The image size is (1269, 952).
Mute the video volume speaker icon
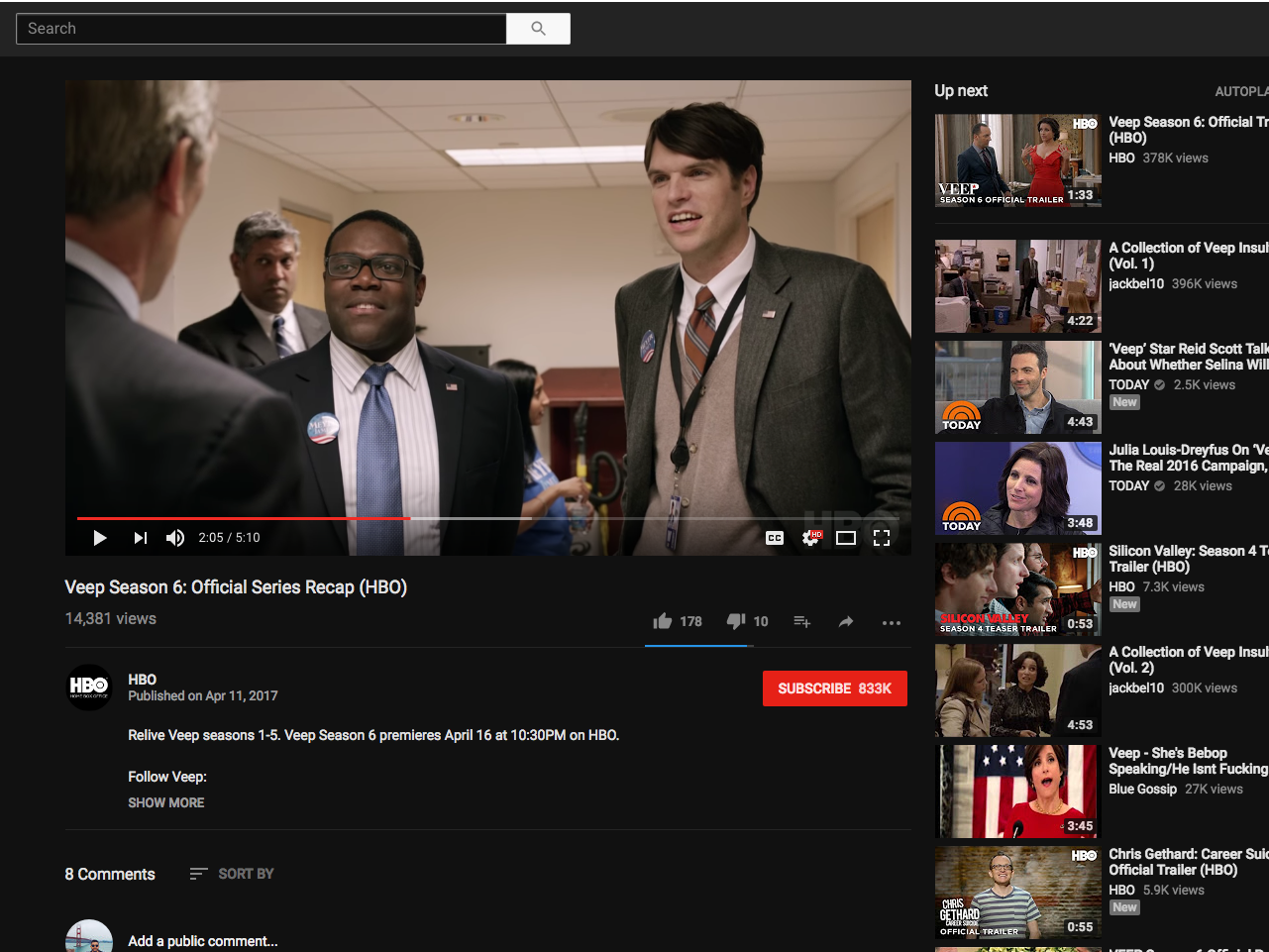pos(175,538)
